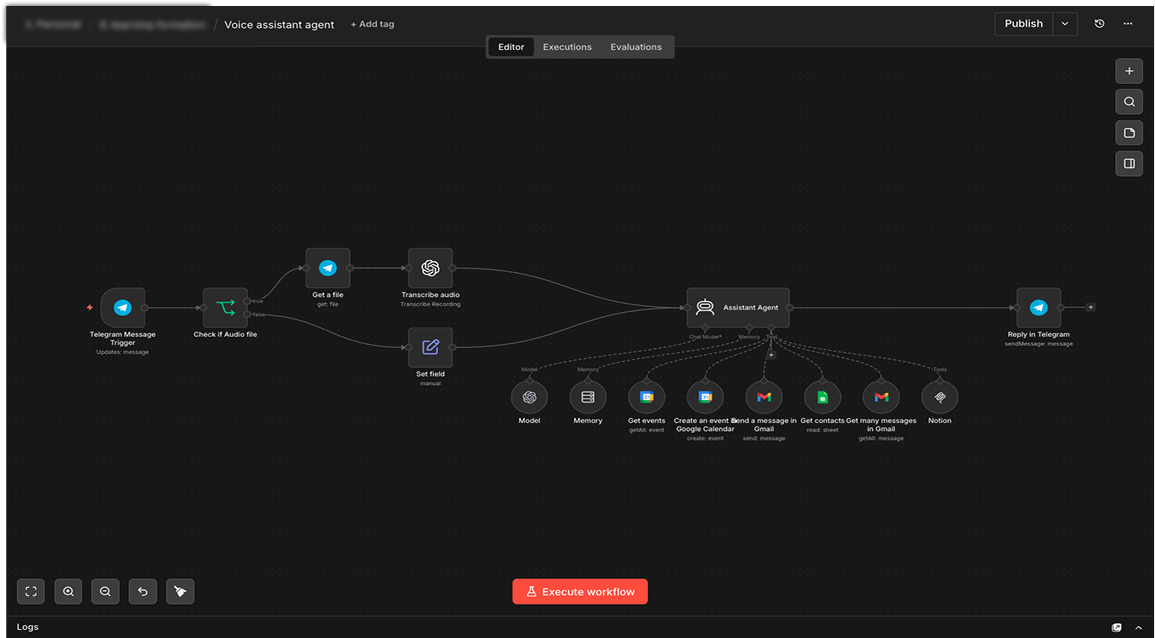The image size is (1155, 638).
Task: Zoom in on the canvas
Action: tap(69, 592)
